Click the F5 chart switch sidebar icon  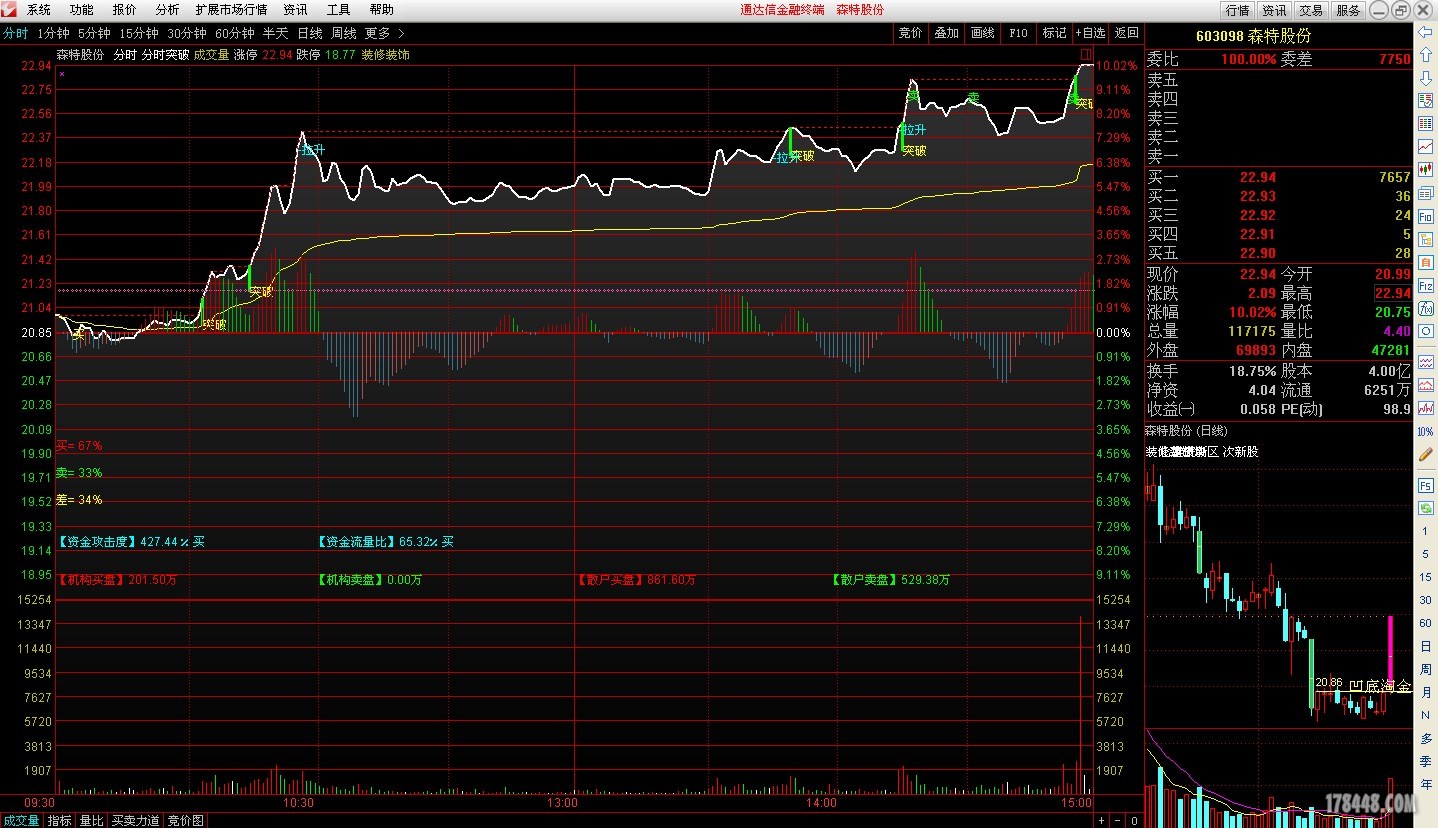pyautogui.click(x=1425, y=485)
